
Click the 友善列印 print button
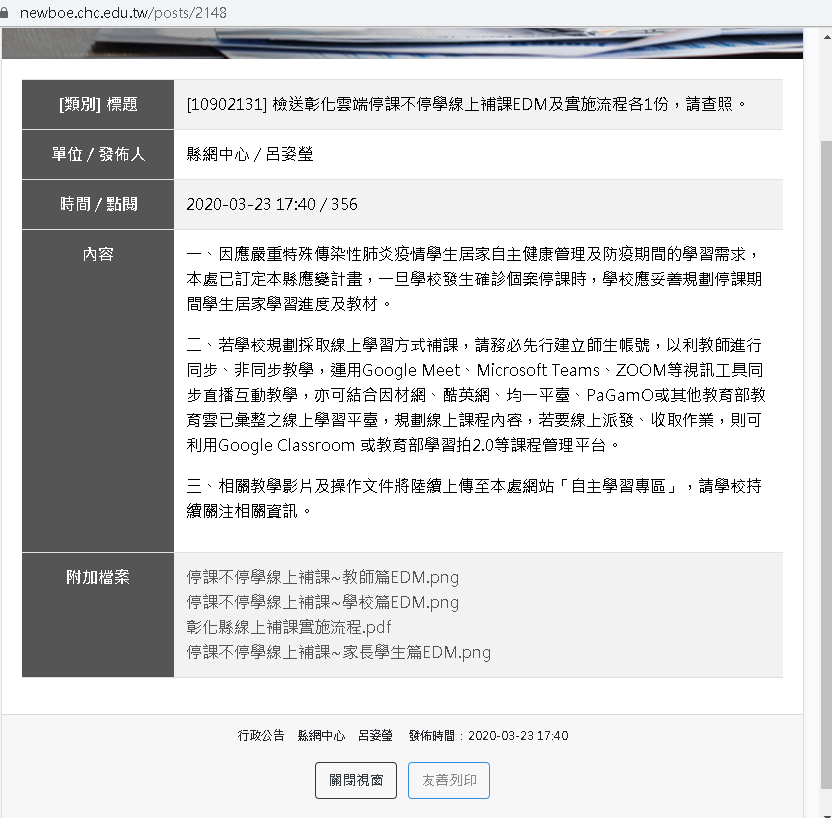click(449, 780)
